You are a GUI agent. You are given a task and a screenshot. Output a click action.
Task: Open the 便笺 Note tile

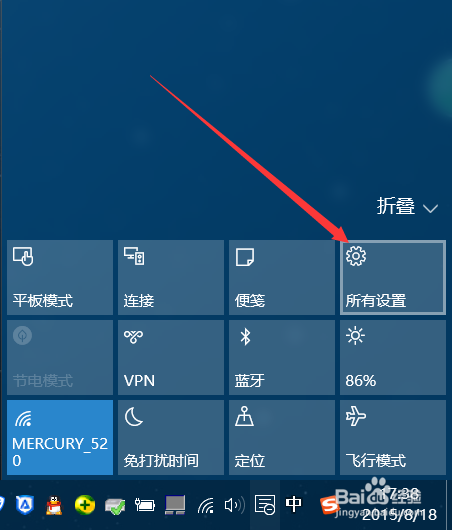tap(282, 278)
